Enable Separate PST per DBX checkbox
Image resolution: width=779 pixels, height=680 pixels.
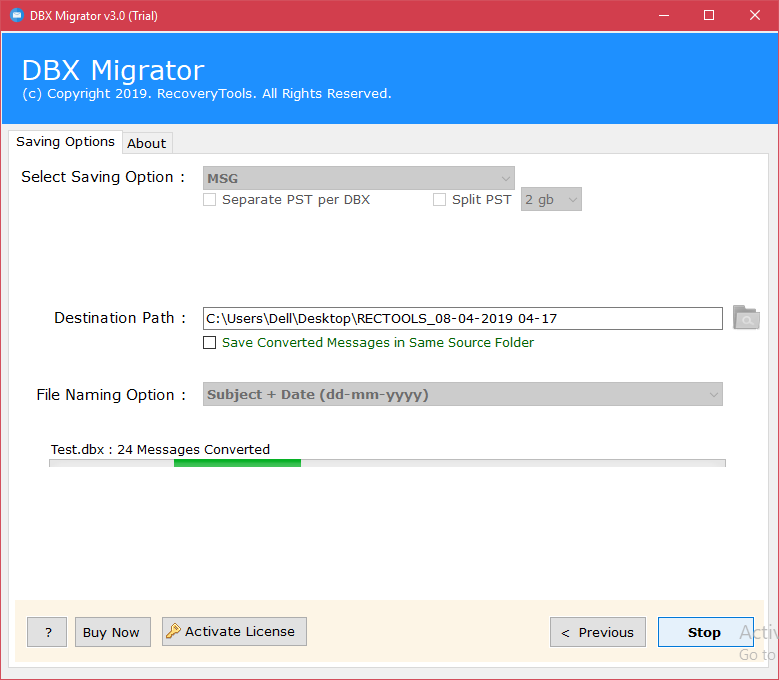[210, 200]
